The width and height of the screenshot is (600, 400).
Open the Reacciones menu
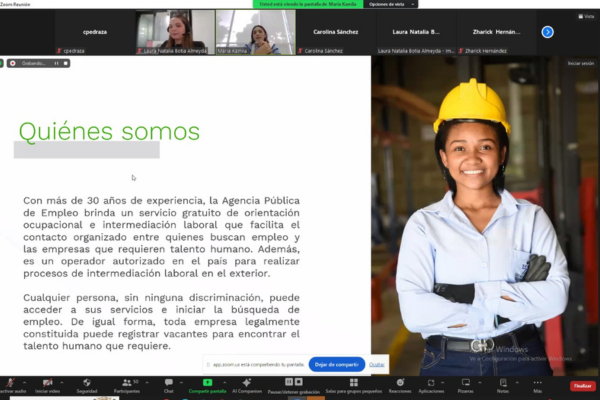coord(400,385)
